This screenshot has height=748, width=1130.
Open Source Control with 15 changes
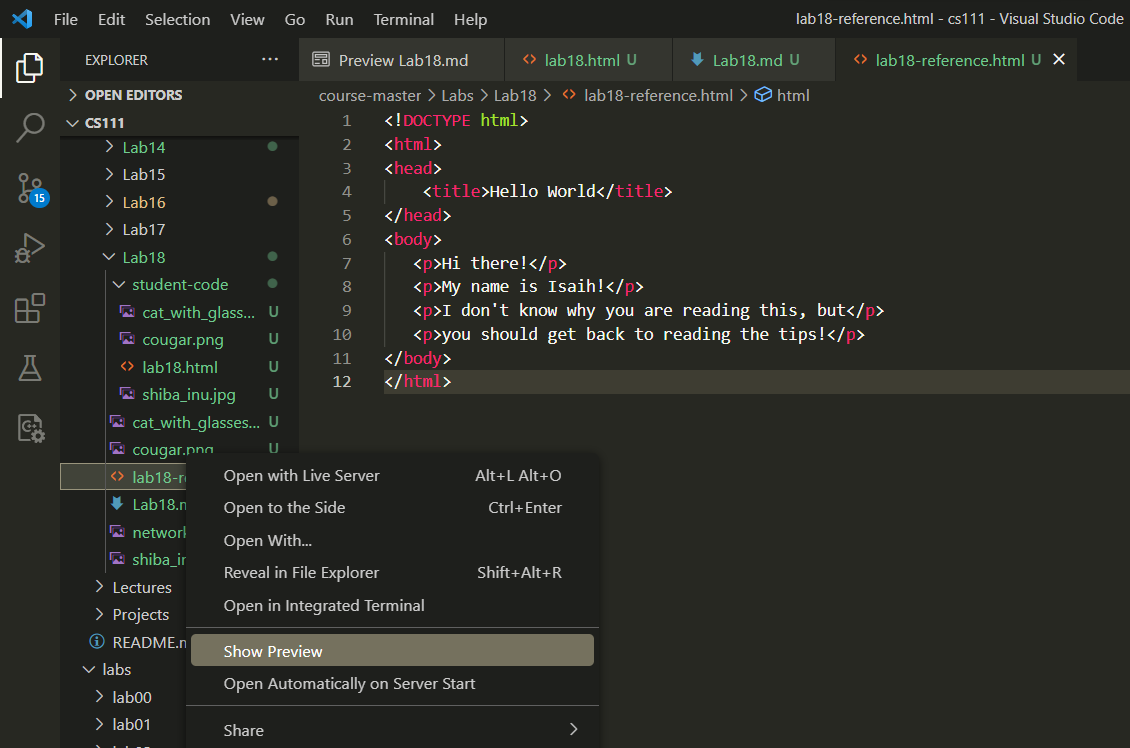pyautogui.click(x=30, y=188)
